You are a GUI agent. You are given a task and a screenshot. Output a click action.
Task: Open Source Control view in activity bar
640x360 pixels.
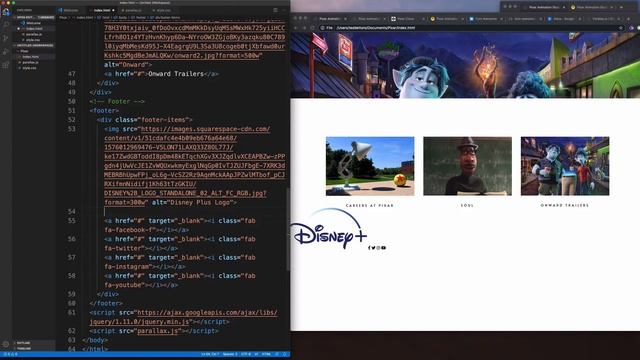6,38
